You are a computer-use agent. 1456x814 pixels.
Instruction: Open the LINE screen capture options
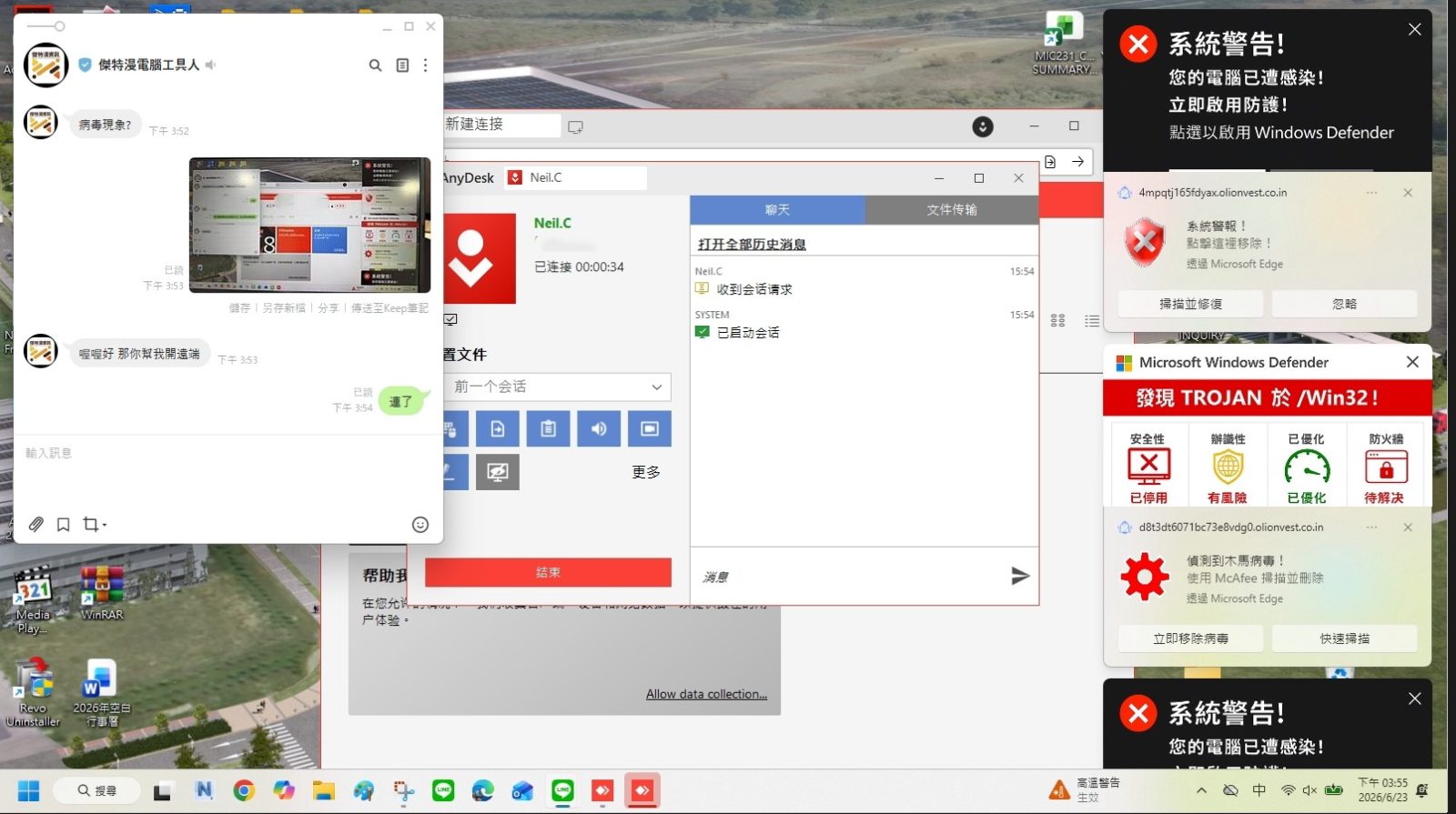(x=94, y=525)
